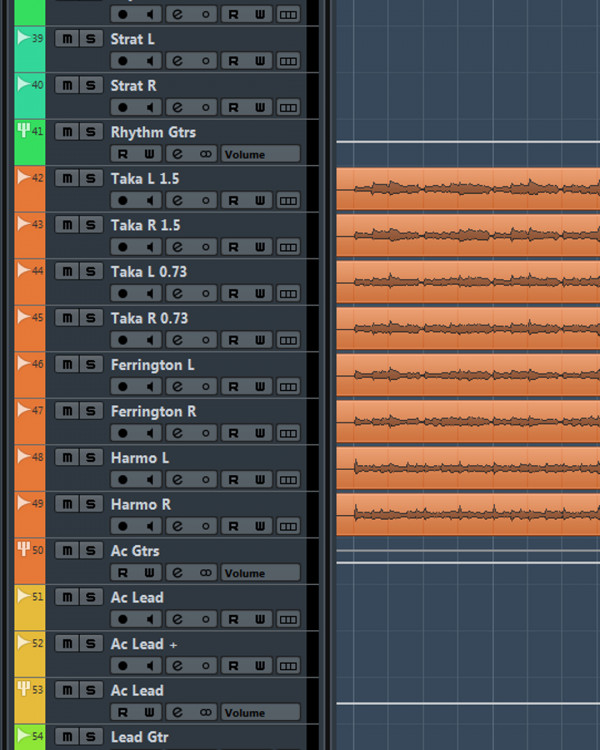Solo the Strat L track
Viewport: 600px width, 750px height.
click(x=91, y=39)
